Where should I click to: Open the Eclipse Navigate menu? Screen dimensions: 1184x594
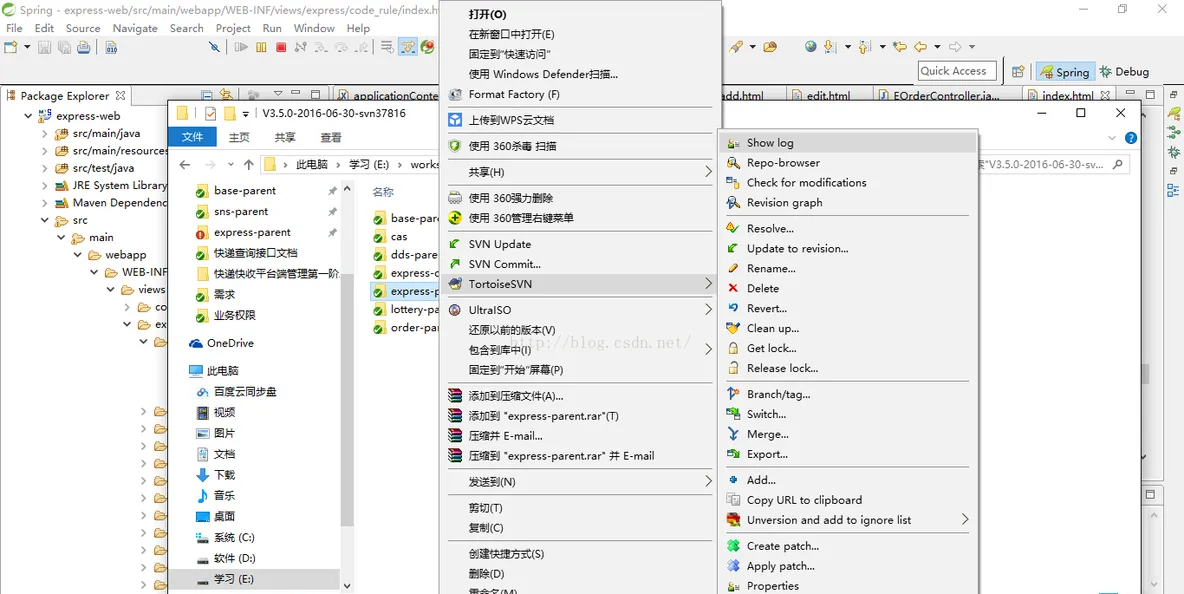[x=135, y=28]
